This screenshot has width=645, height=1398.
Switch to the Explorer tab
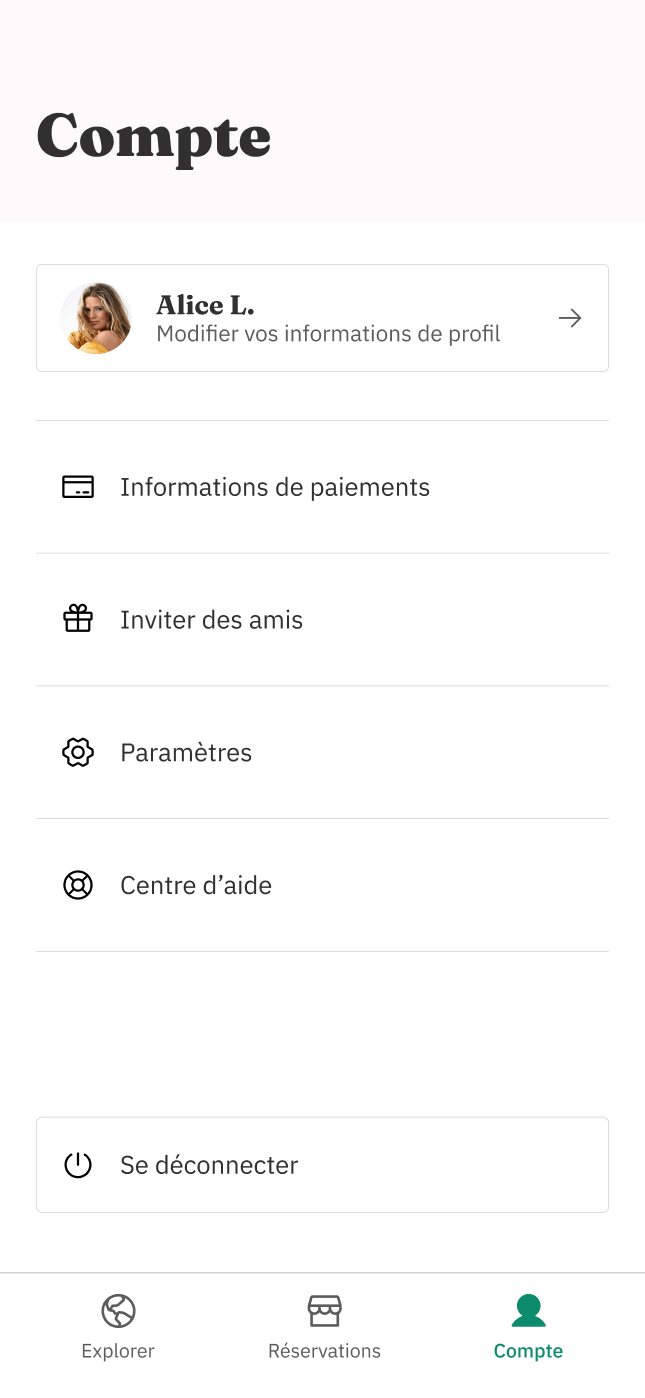coord(118,1351)
